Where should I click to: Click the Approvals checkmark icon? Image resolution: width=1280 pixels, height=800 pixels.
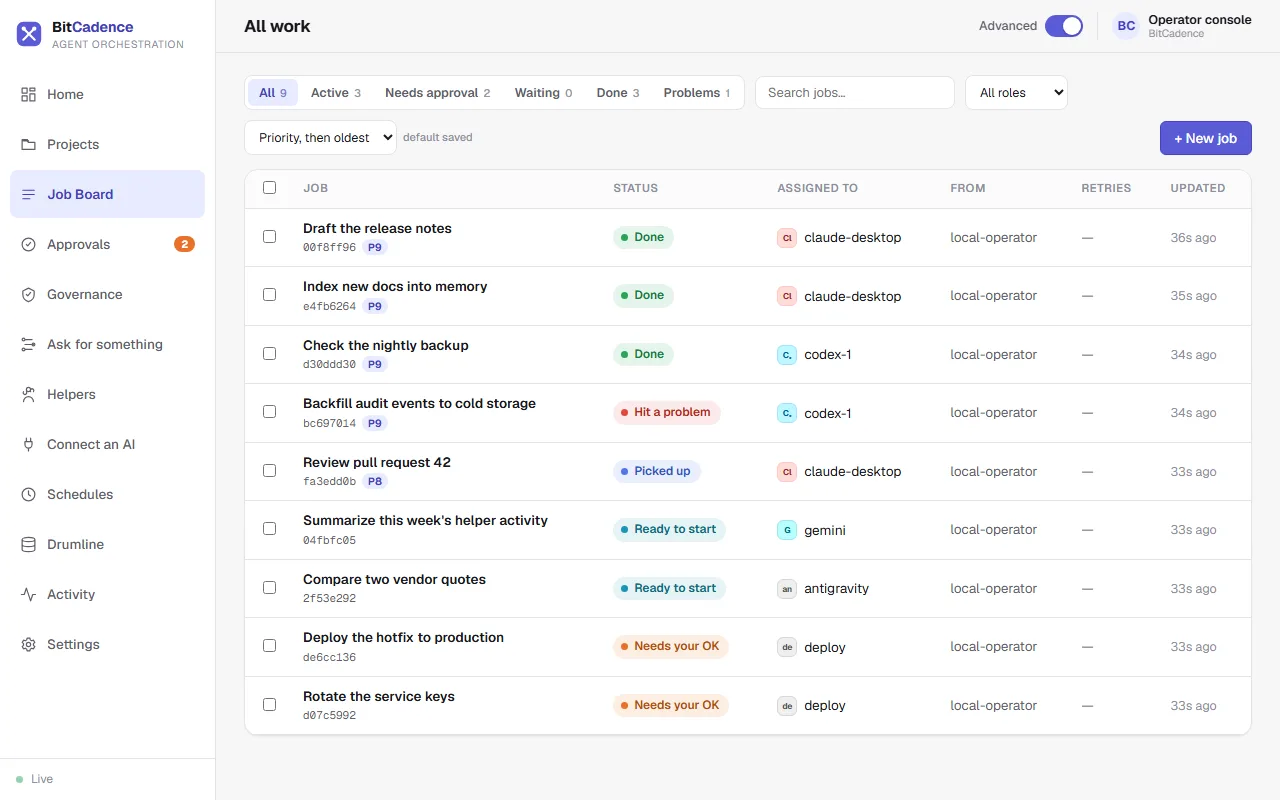28,244
